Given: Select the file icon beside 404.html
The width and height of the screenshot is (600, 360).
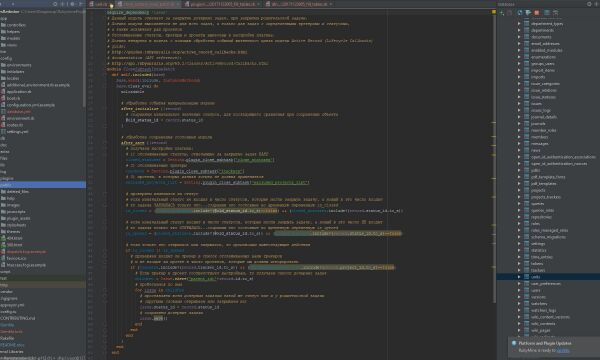Looking at the screenshot, I should coord(3,238).
